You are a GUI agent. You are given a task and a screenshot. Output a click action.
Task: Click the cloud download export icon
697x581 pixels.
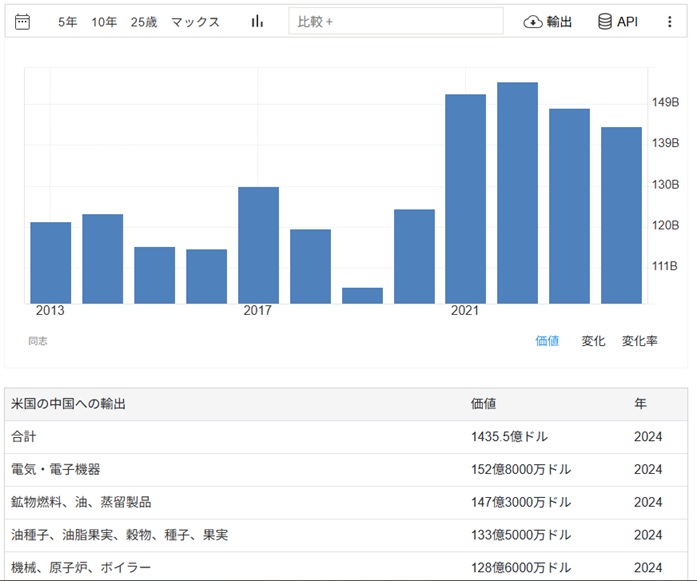(x=533, y=22)
